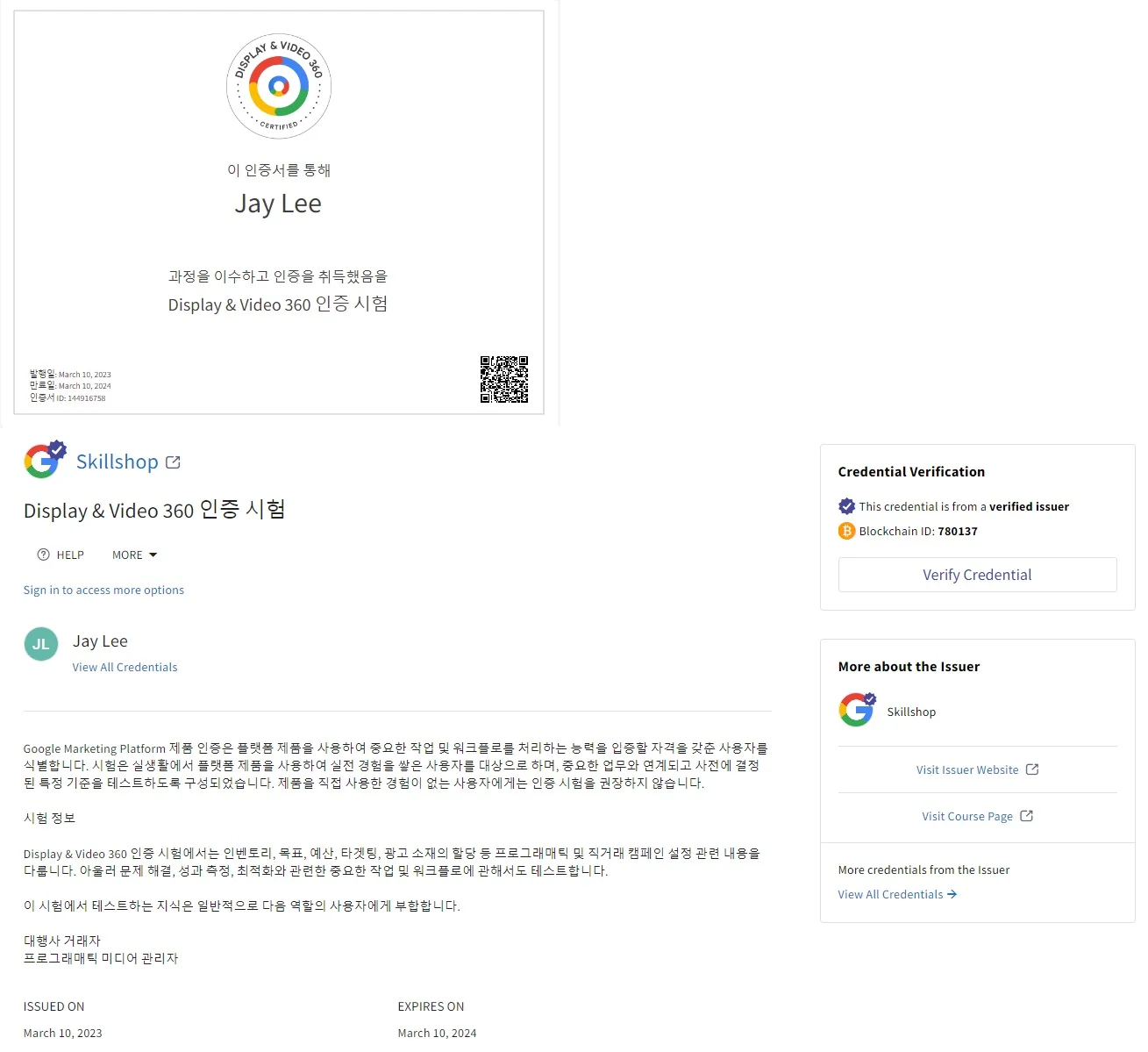Click the certificate preview image

279,212
